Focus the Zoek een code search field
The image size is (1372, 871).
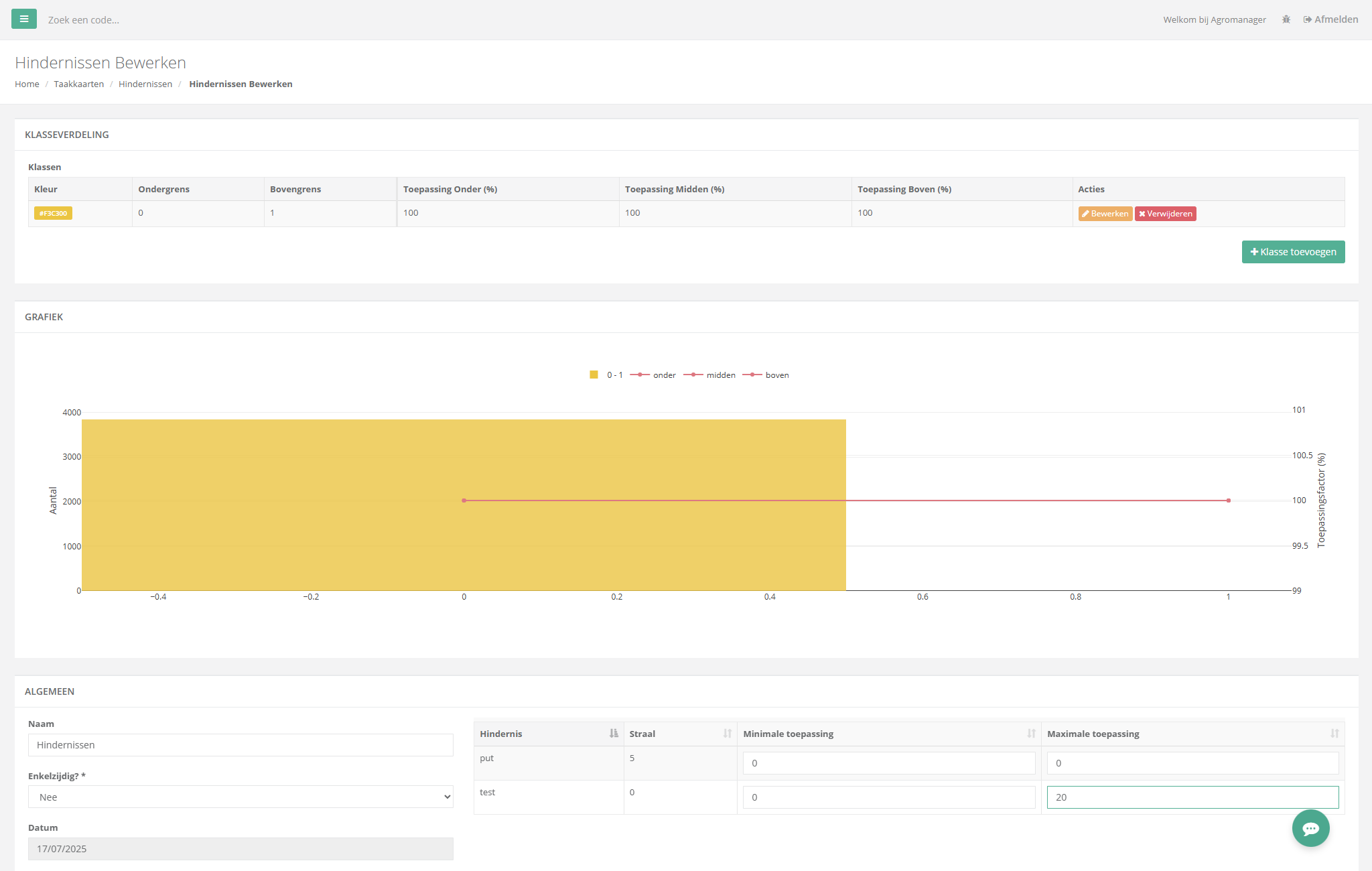[84, 20]
